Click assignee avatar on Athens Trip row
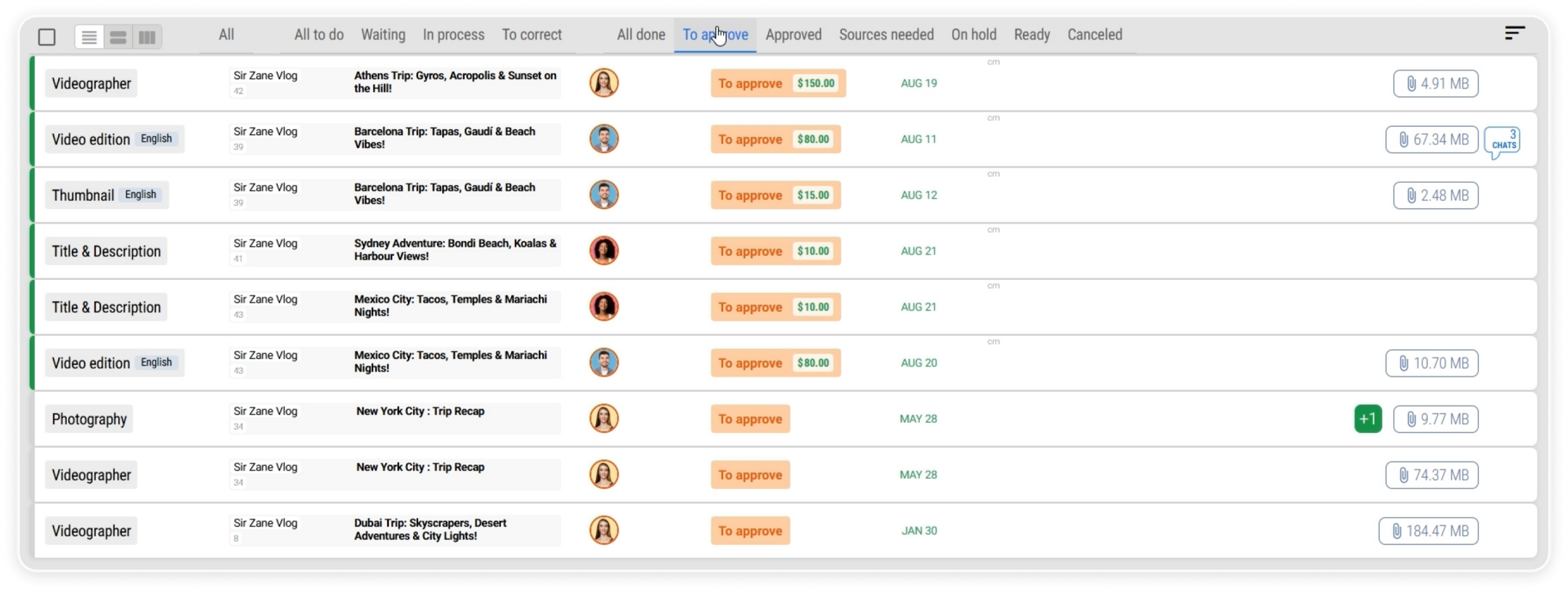1568x592 pixels. coord(603,83)
